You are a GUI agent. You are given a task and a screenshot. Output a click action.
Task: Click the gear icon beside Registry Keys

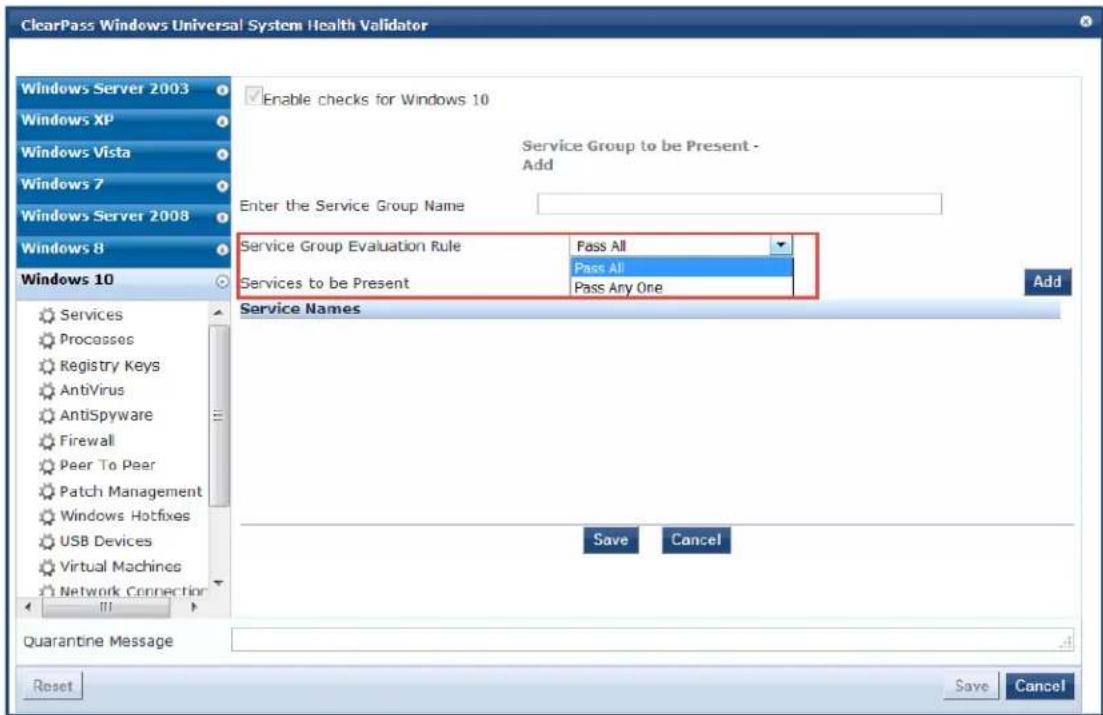47,366
